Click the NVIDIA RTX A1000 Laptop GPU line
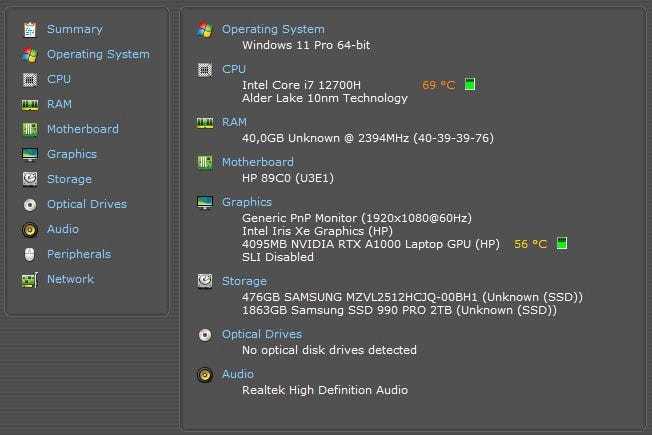This screenshot has width=652, height=435. click(371, 244)
